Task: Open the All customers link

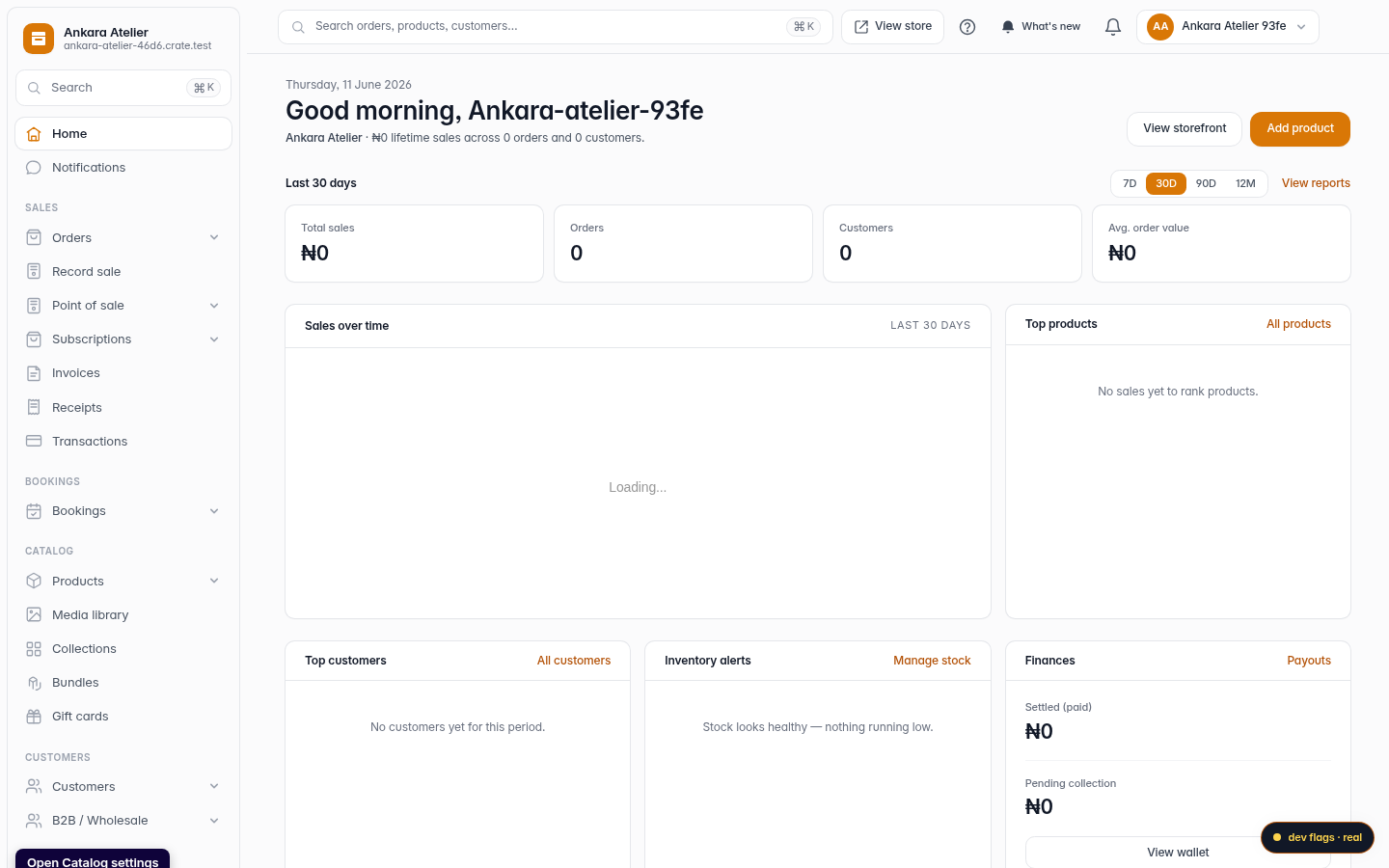Action: [x=574, y=661]
